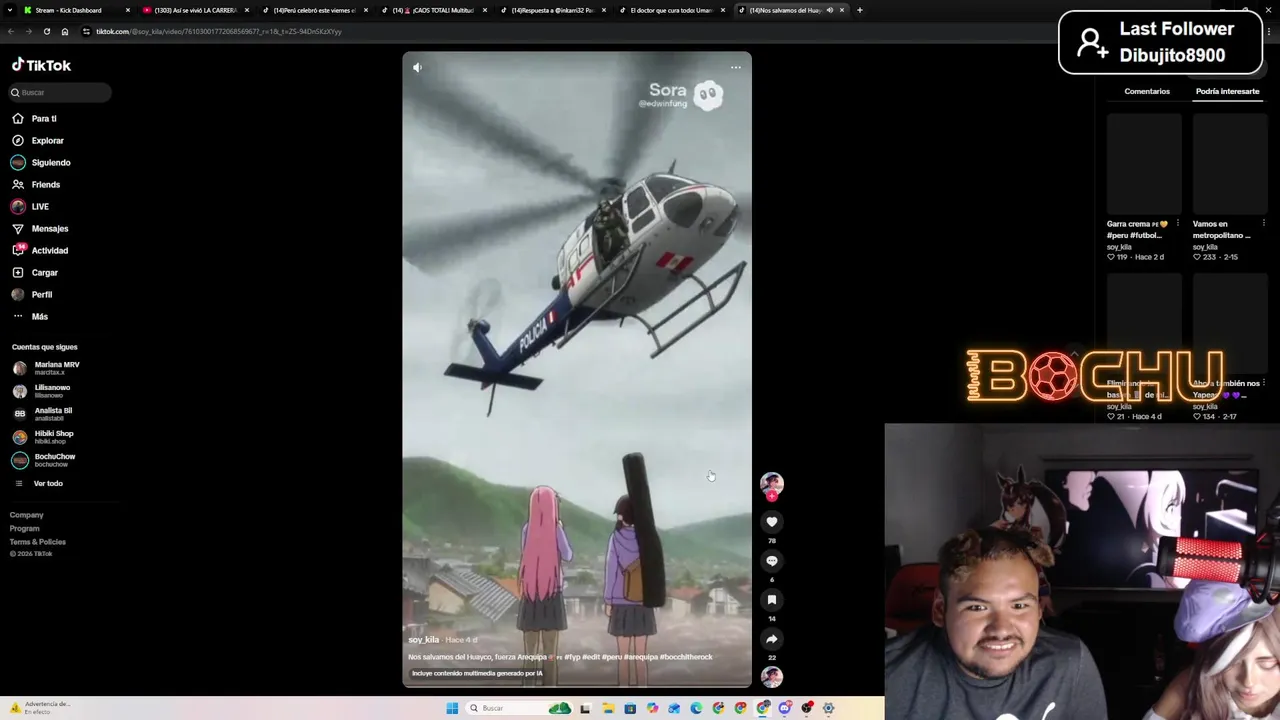Reload the TikTok page
Image resolution: width=1280 pixels, height=720 pixels.
click(x=46, y=31)
